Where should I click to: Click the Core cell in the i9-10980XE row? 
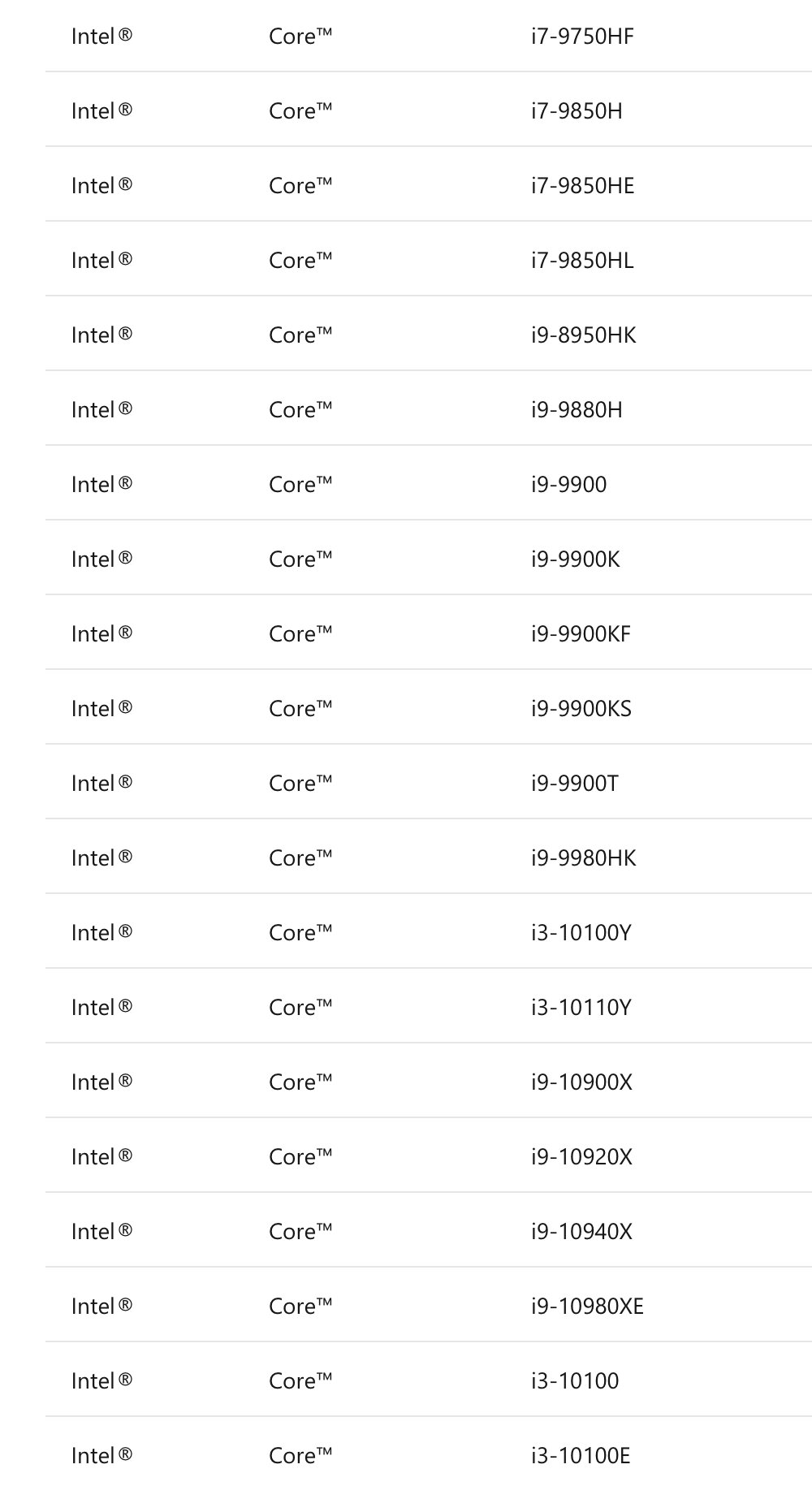pyautogui.click(x=300, y=1307)
